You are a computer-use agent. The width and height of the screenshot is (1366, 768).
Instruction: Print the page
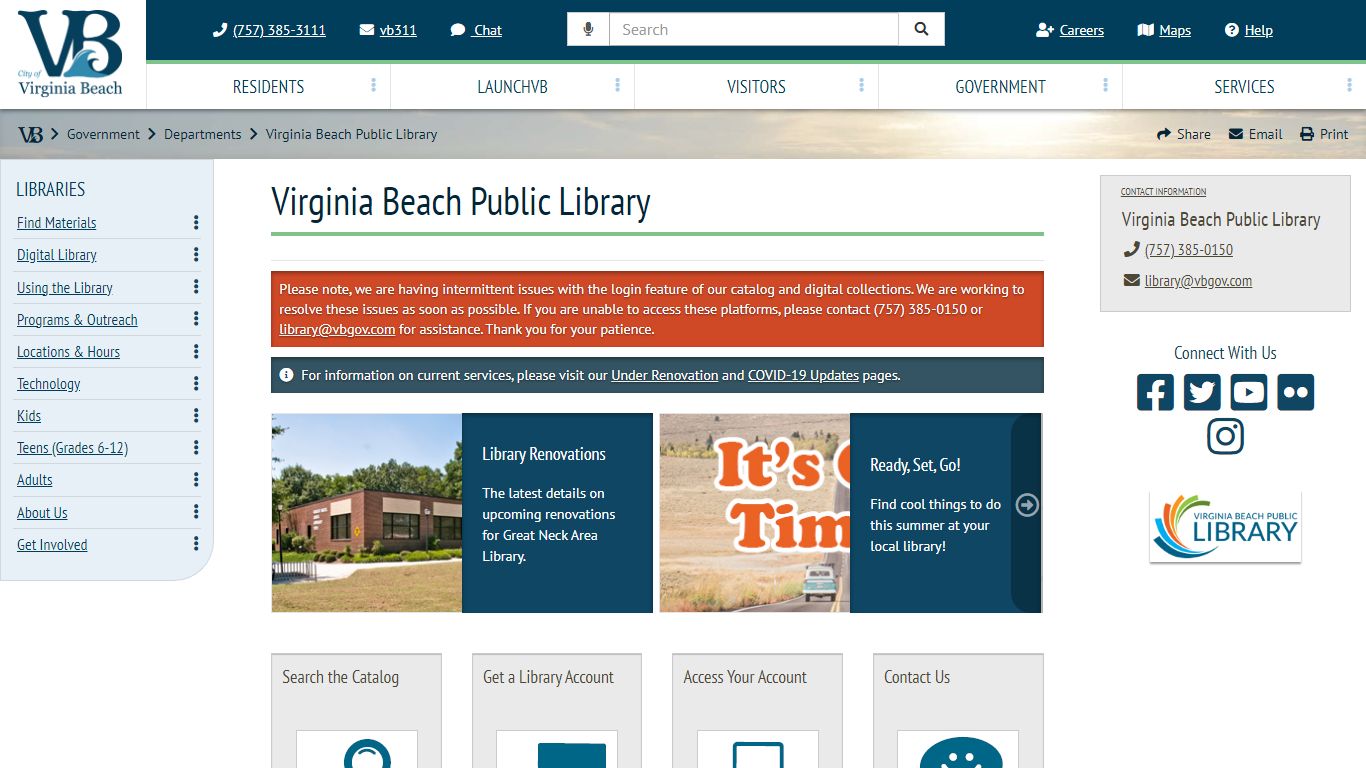[1324, 134]
